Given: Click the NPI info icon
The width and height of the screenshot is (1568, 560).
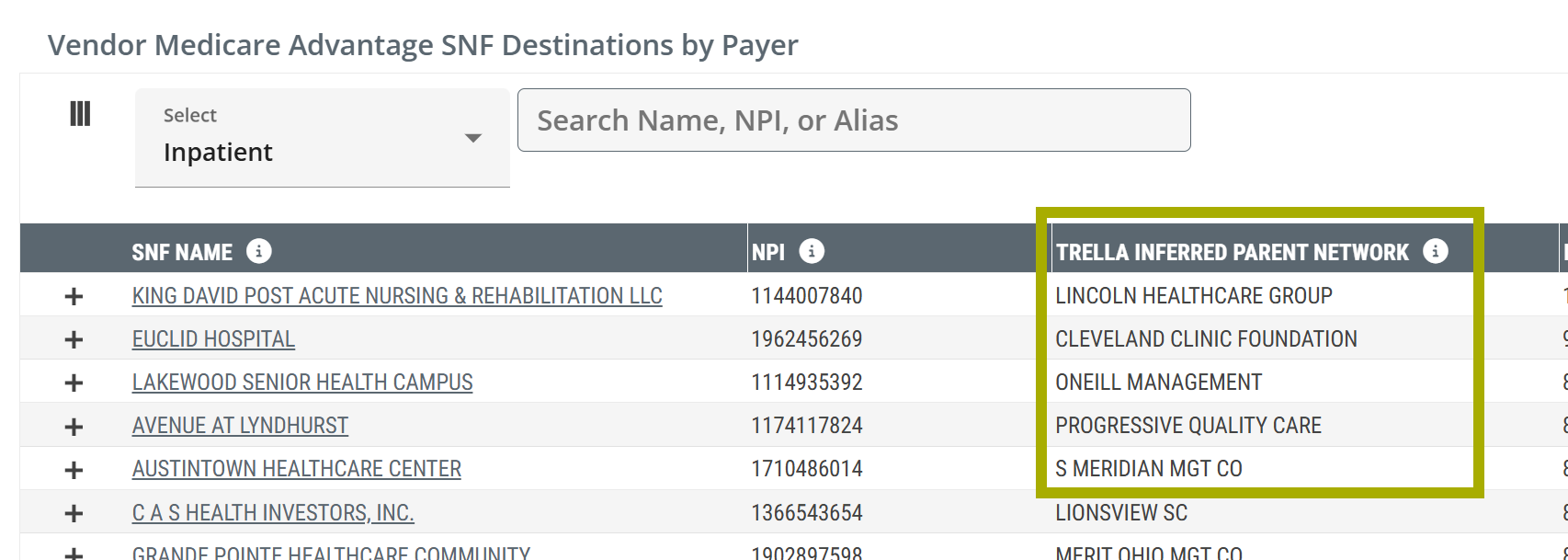Looking at the screenshot, I should 812,251.
